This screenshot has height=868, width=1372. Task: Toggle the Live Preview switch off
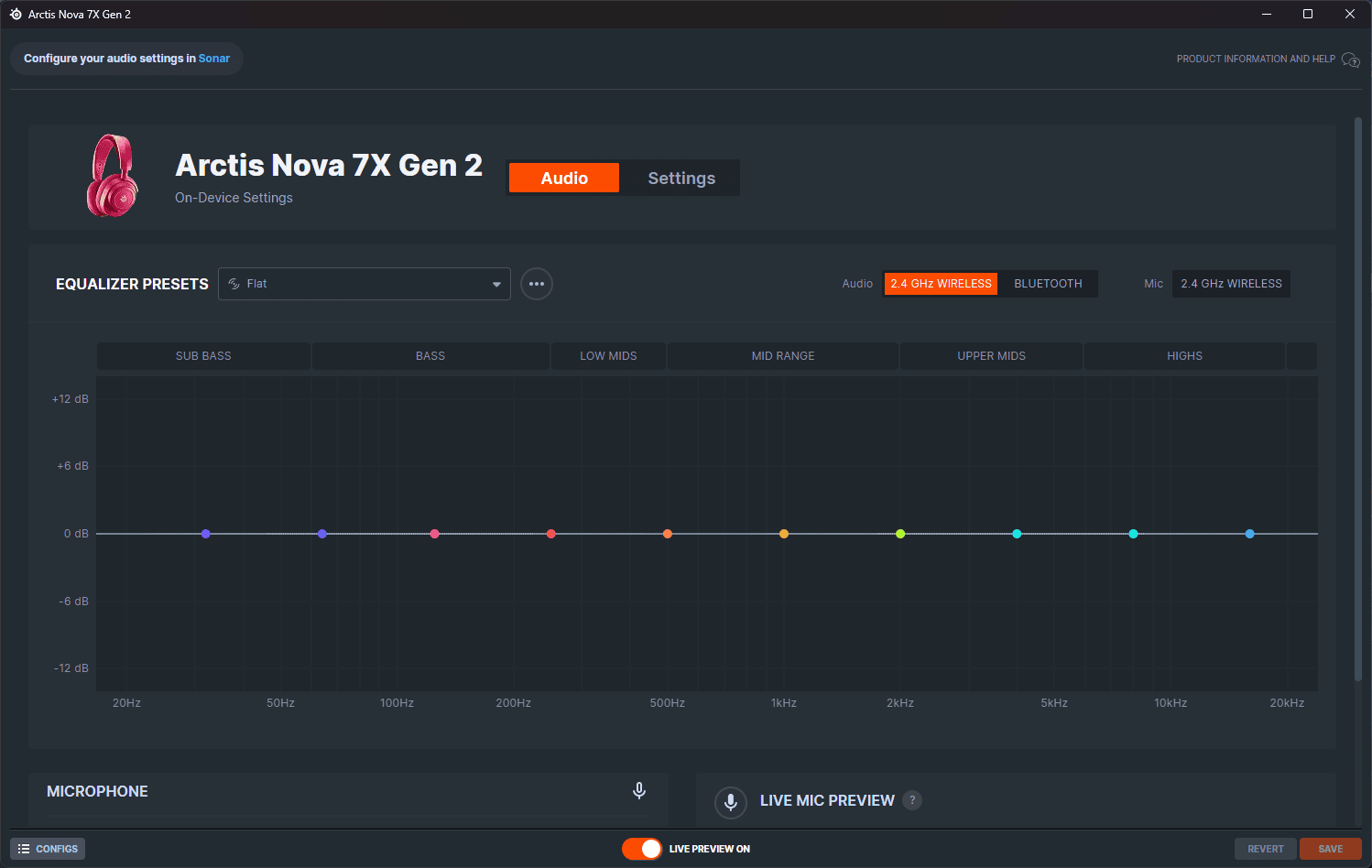click(642, 849)
